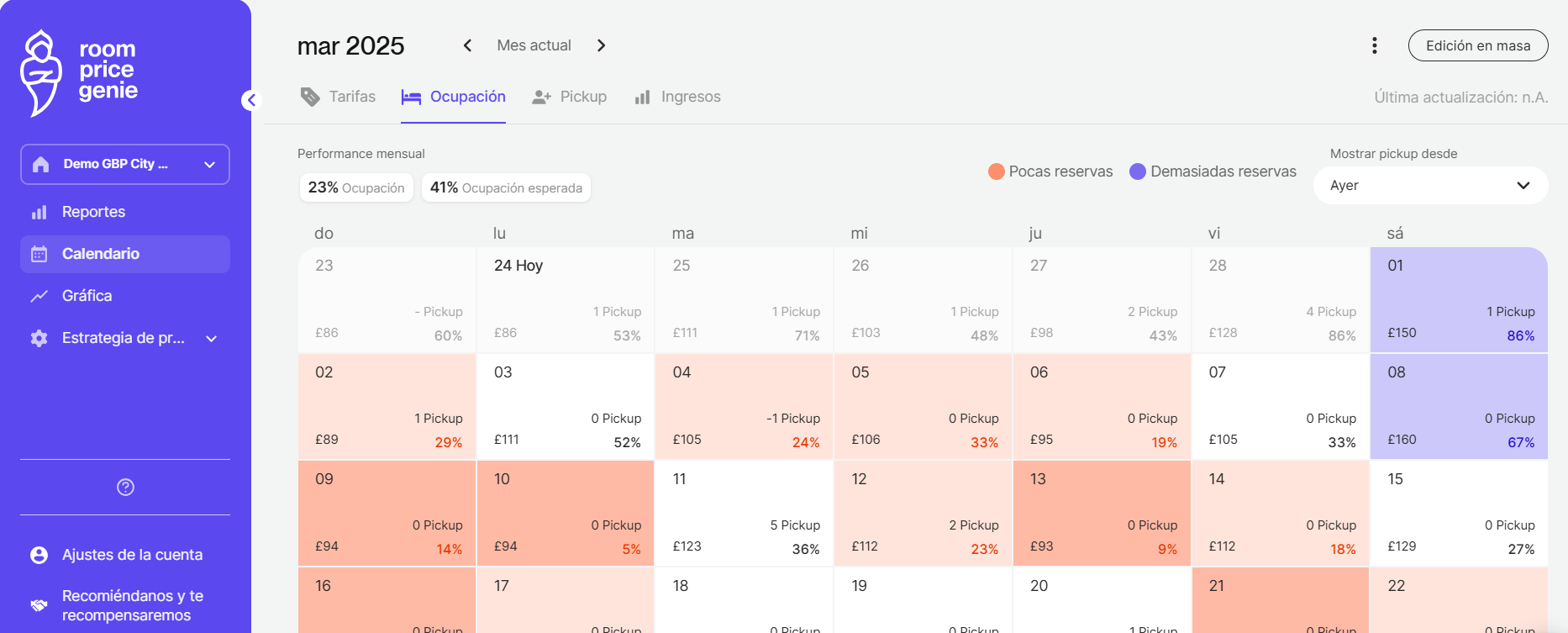Select the purple day 01 cell at £150
Image resolution: width=1568 pixels, height=633 pixels.
click(1459, 300)
